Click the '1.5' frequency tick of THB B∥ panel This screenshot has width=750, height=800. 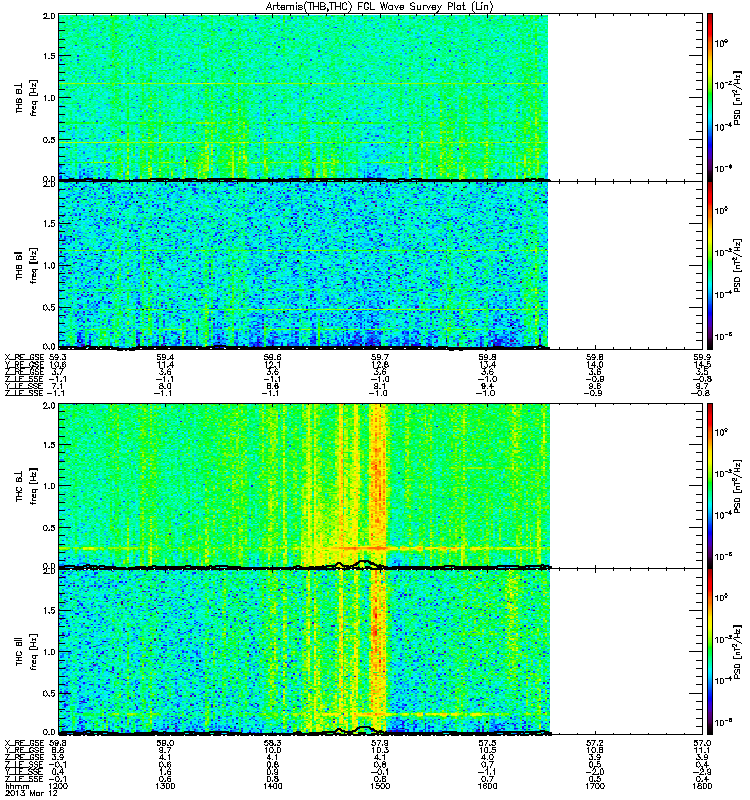tap(49, 223)
